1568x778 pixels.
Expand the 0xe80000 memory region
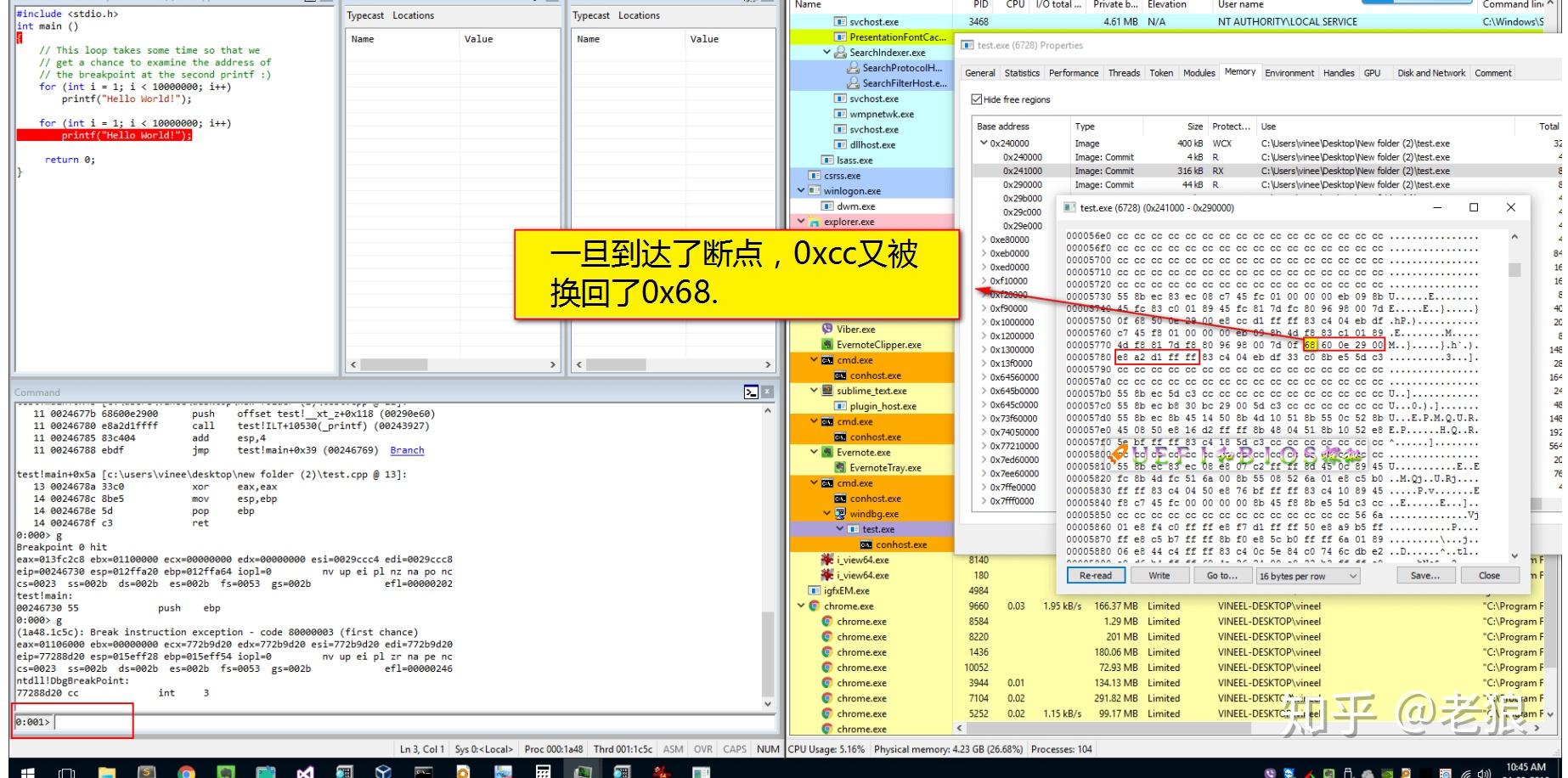click(984, 240)
